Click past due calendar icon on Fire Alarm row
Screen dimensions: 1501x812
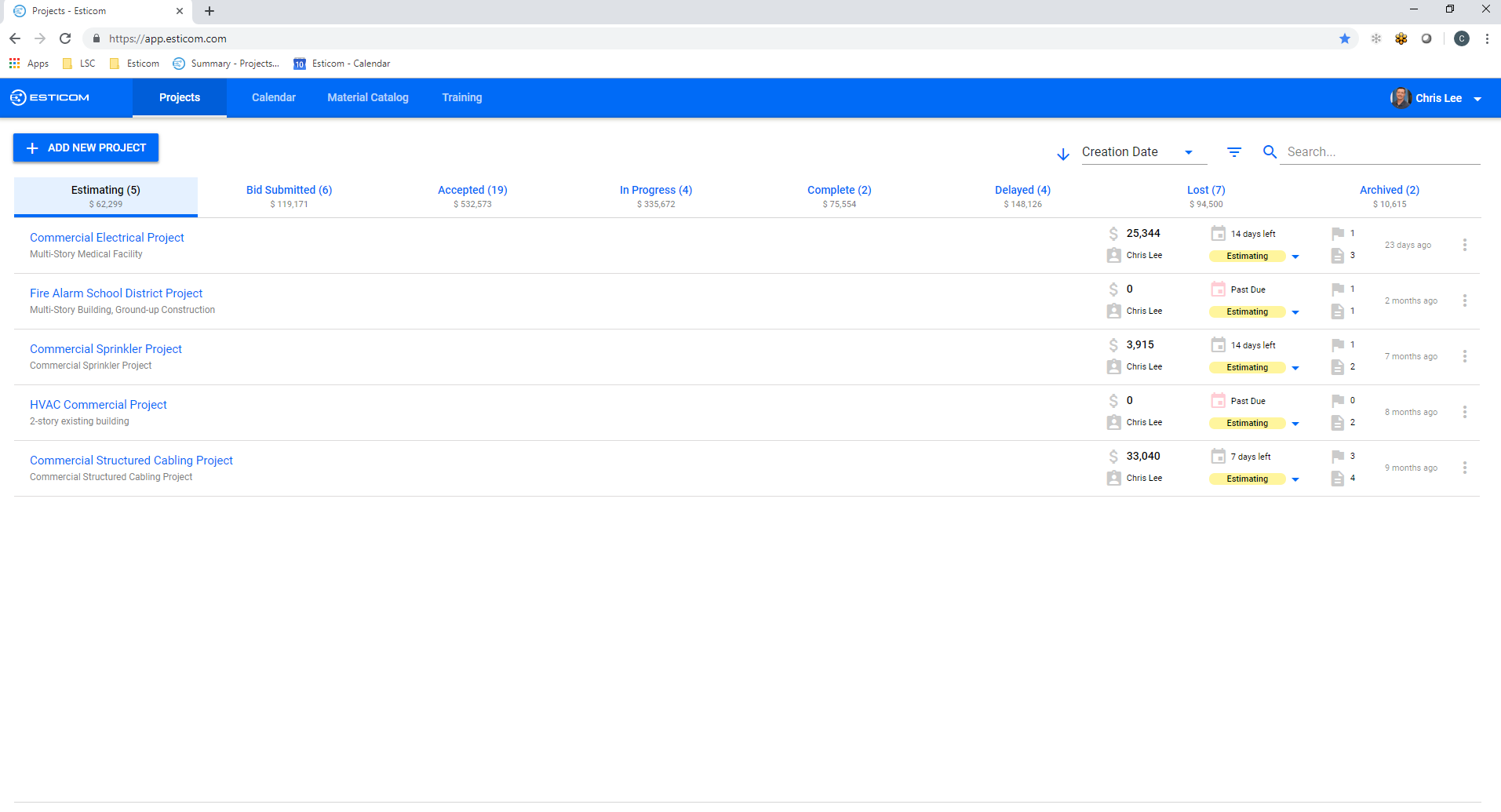(1218, 289)
